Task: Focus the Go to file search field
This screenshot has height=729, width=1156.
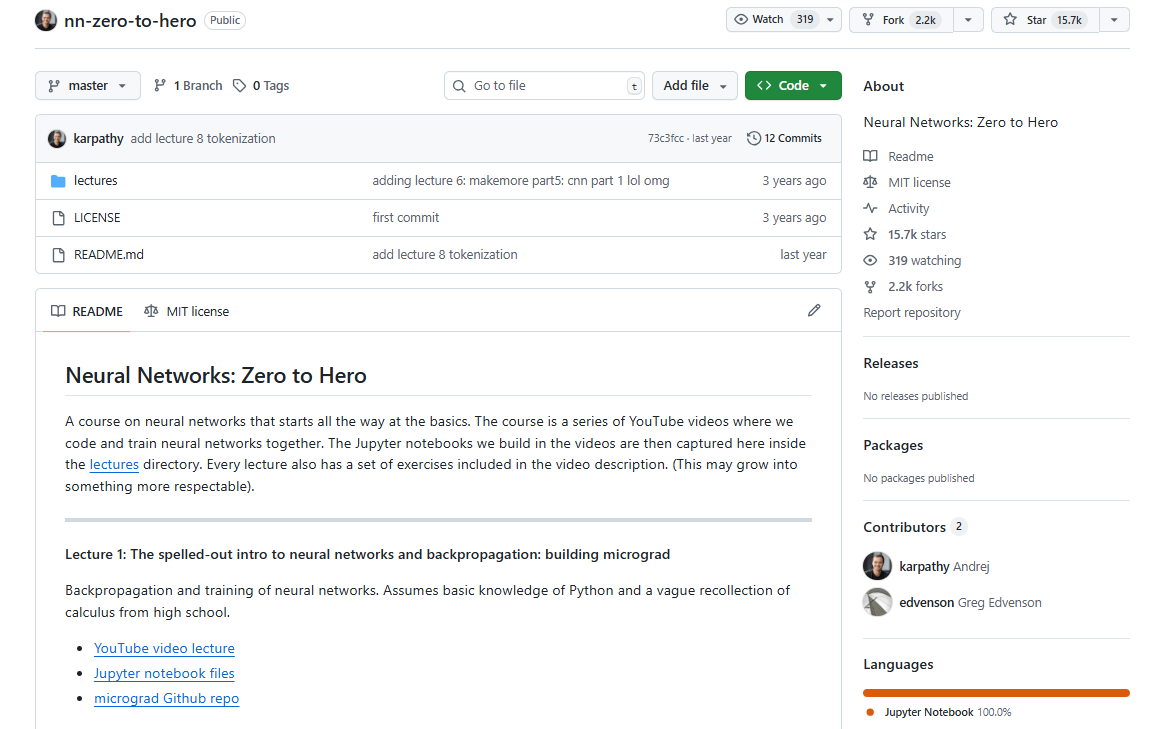Action: (544, 86)
